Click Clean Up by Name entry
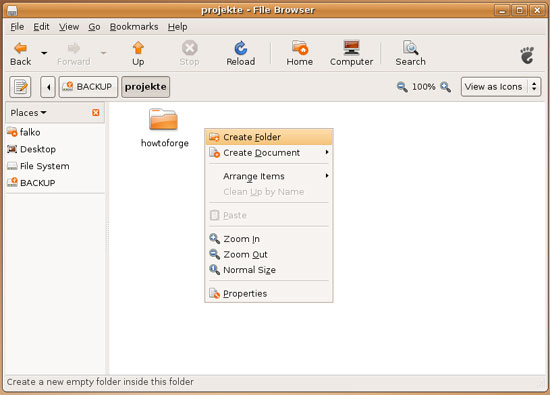This screenshot has height=395, width=550. [269, 192]
